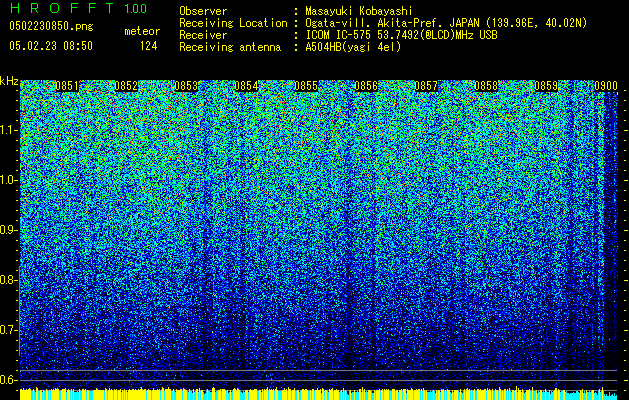
Task: Click the 0900 time marker
Action: click(x=606, y=86)
